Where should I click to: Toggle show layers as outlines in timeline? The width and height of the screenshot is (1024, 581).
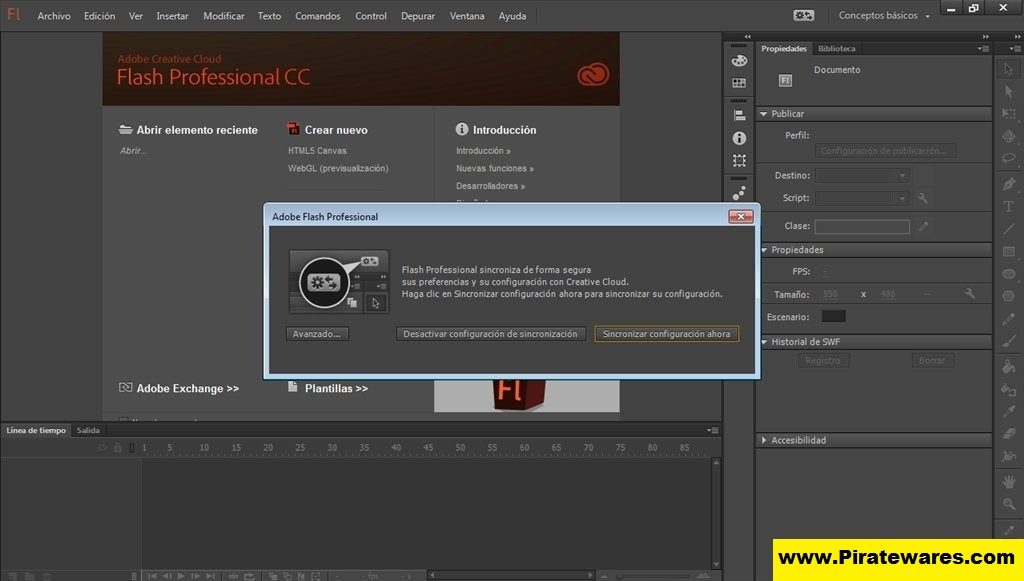click(x=132, y=448)
